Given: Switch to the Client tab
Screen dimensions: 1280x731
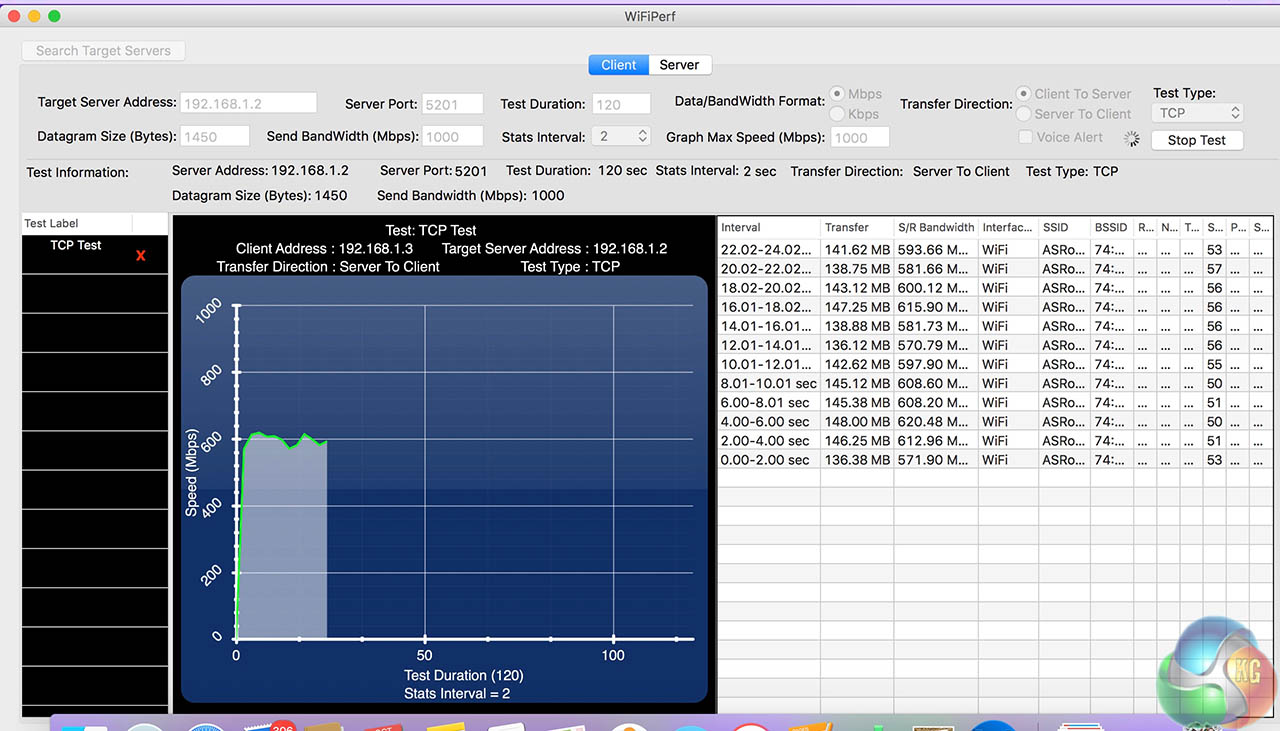Looking at the screenshot, I should point(618,65).
